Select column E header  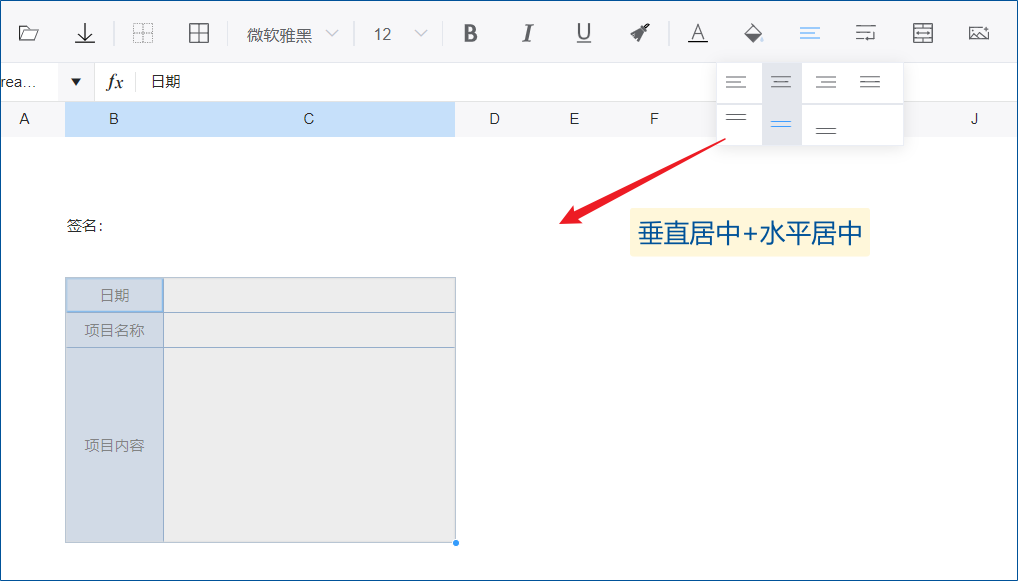click(x=574, y=119)
